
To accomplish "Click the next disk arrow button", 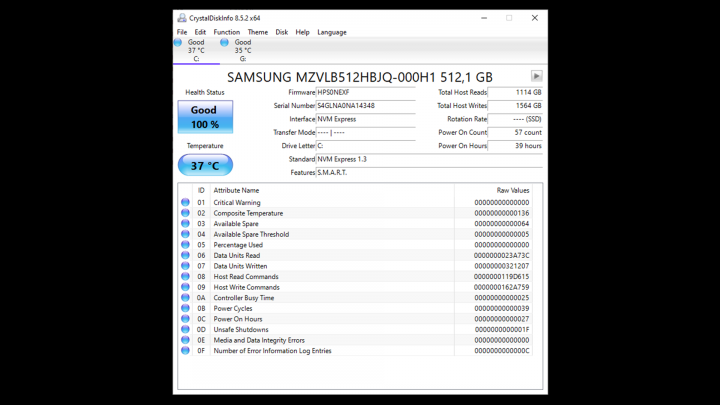I will click(x=536, y=76).
